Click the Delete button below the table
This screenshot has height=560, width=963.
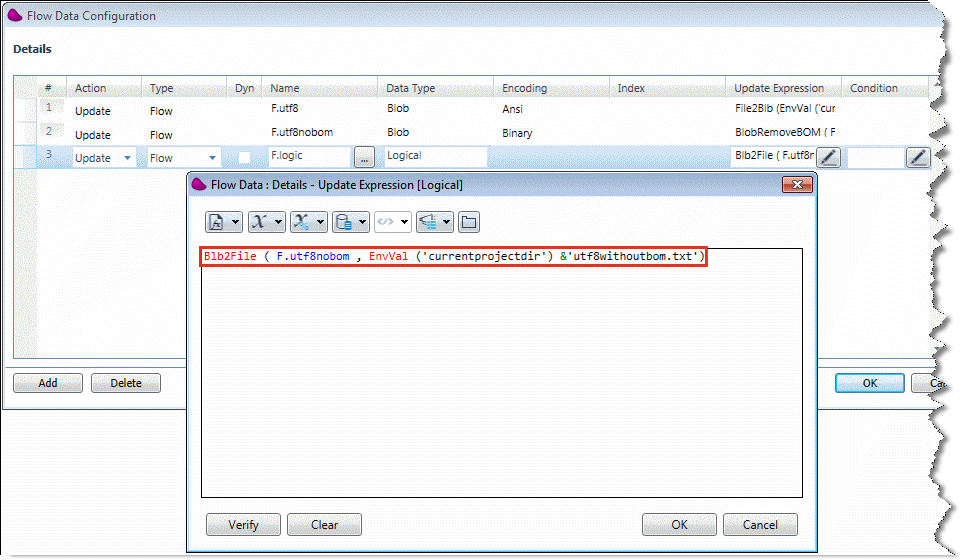[x=126, y=383]
